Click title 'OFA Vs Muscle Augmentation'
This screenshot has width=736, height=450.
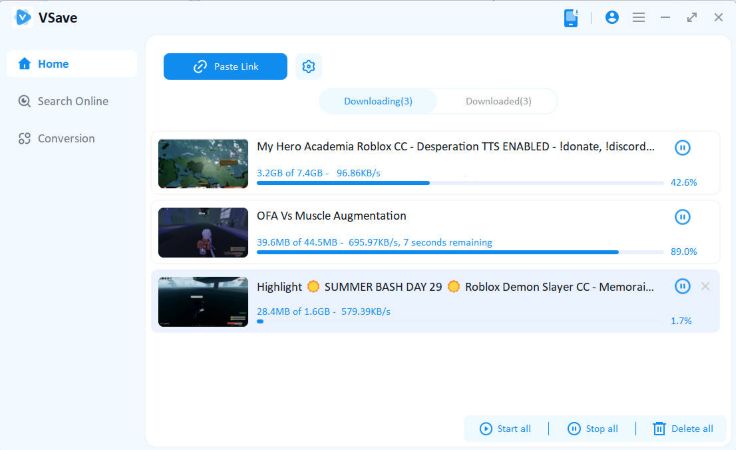point(331,216)
